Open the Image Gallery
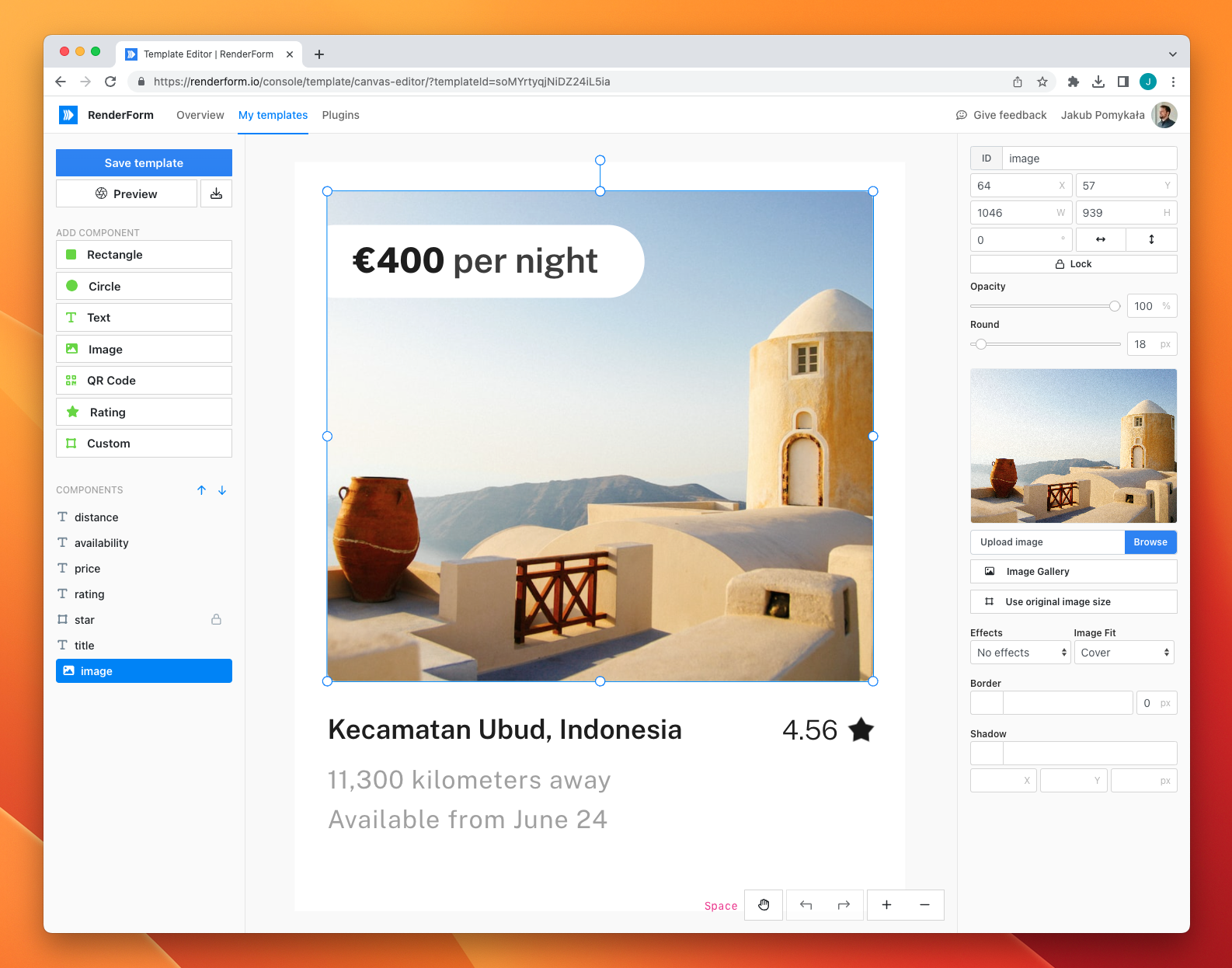The image size is (1232, 968). (x=1074, y=571)
